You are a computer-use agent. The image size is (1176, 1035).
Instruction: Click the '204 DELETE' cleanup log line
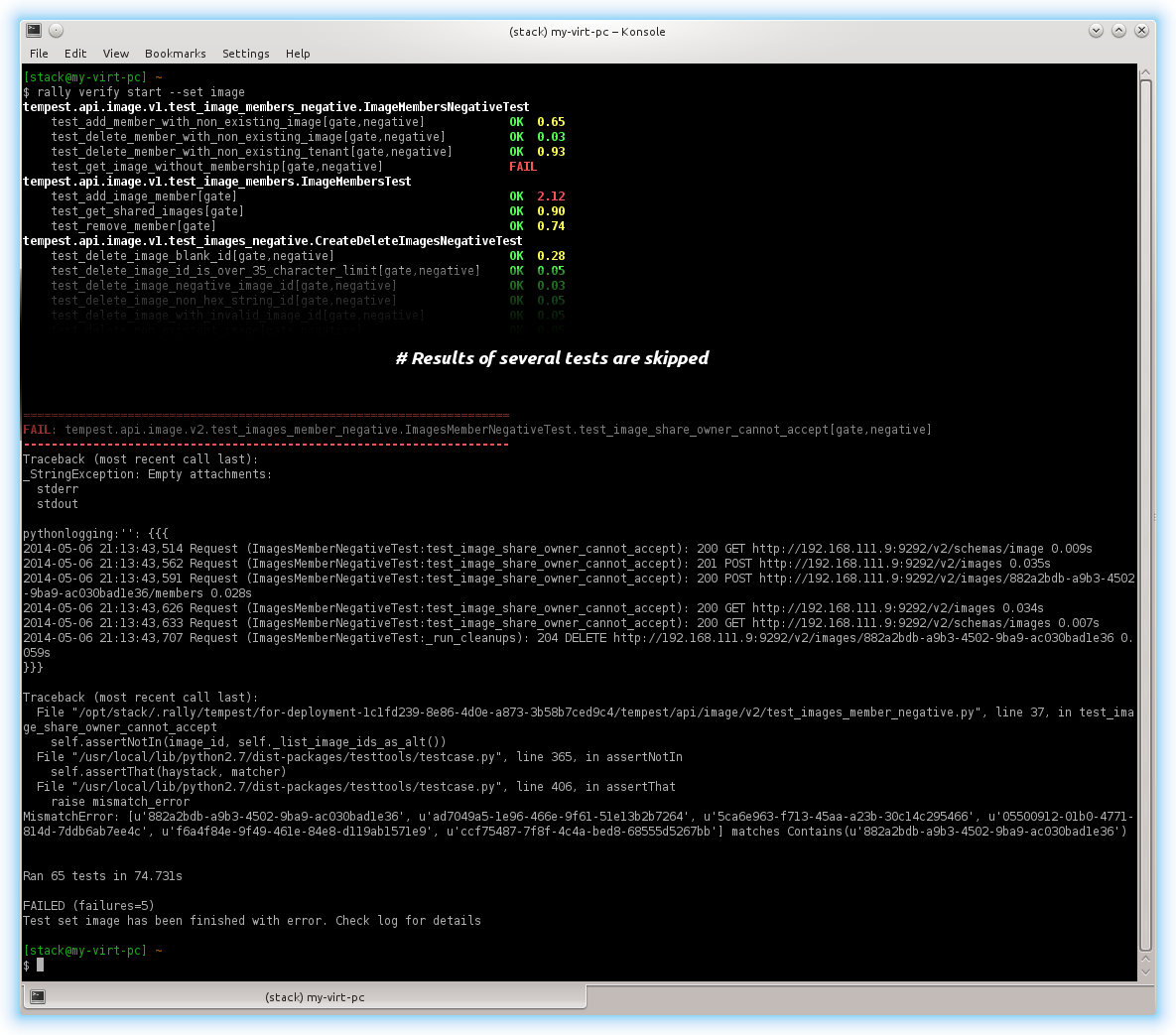[579, 645]
